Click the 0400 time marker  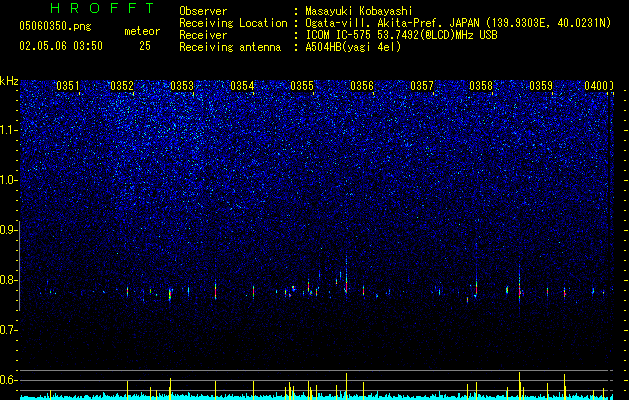click(x=597, y=86)
